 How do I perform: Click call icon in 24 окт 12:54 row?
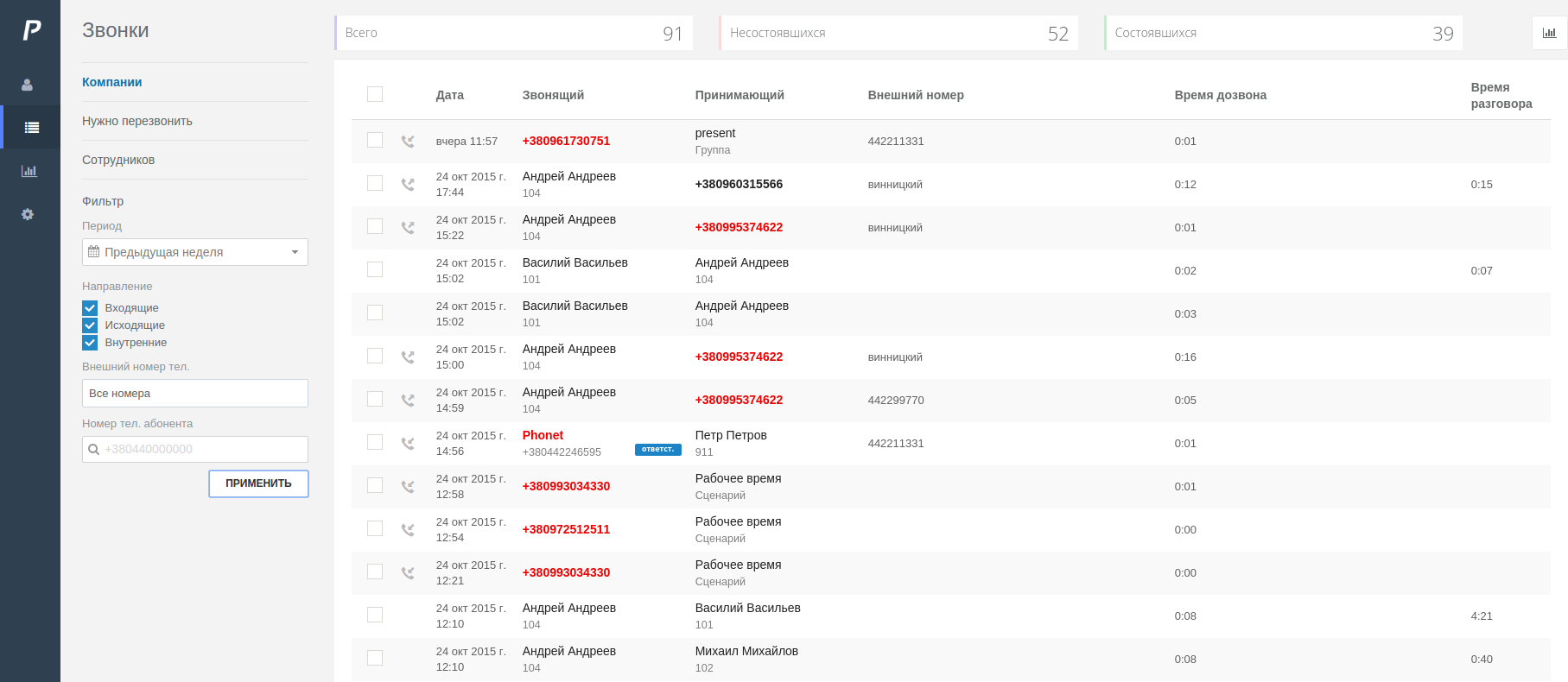coord(408,529)
